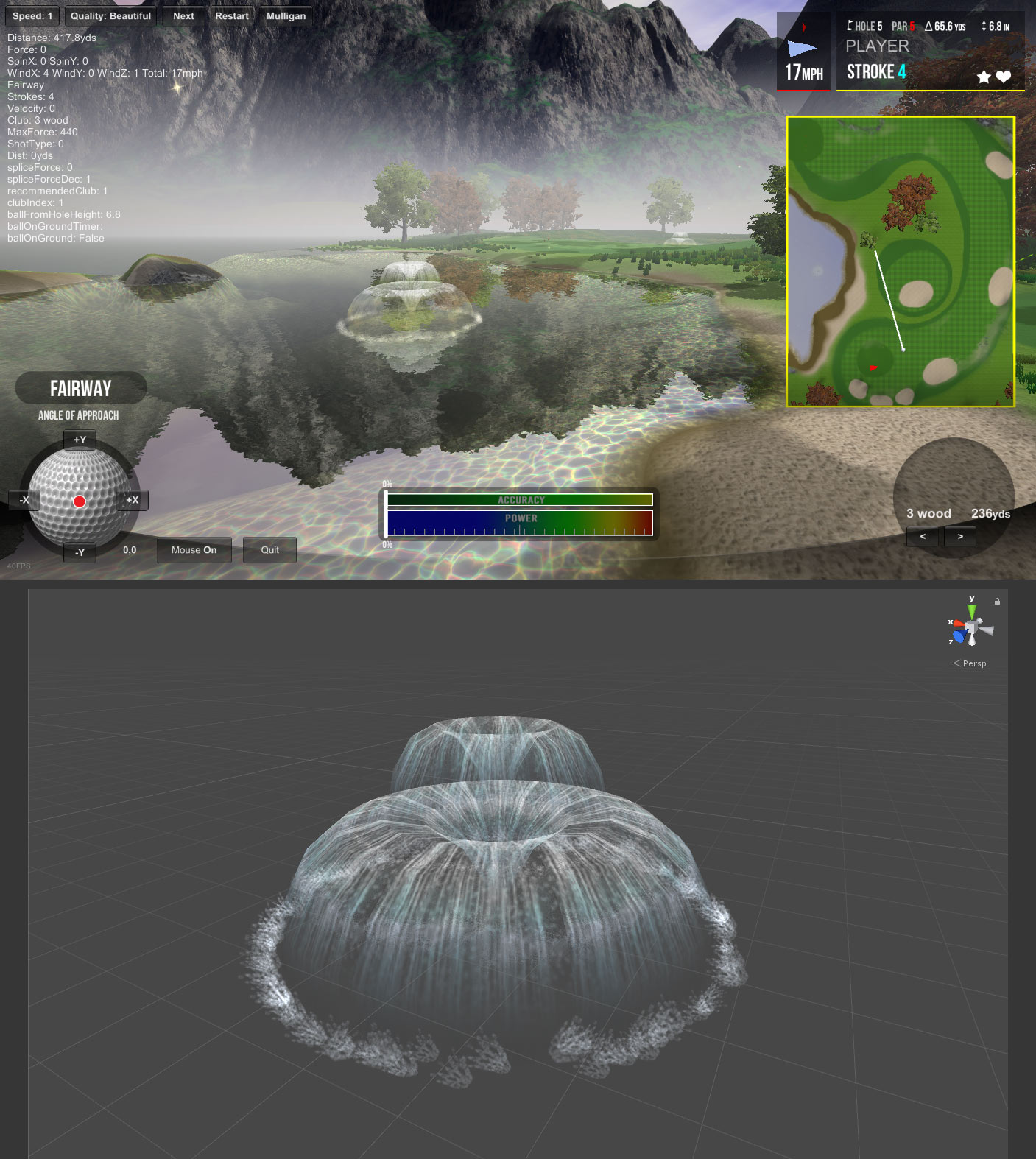Toggle the scene view rotation lock
The image size is (1036, 1159).
click(997, 602)
